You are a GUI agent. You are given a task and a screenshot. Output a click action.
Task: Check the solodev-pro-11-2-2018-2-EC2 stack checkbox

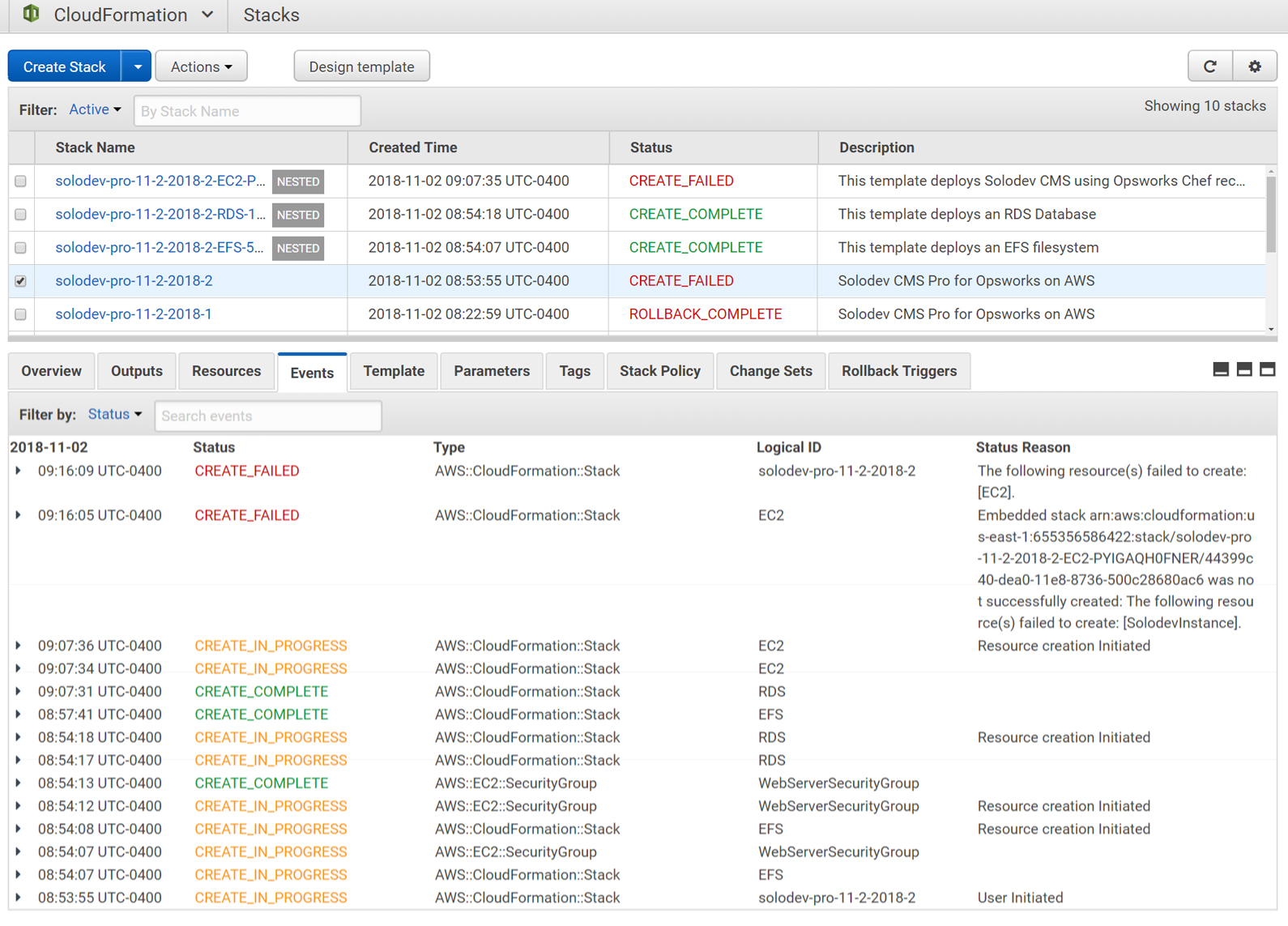coord(20,181)
